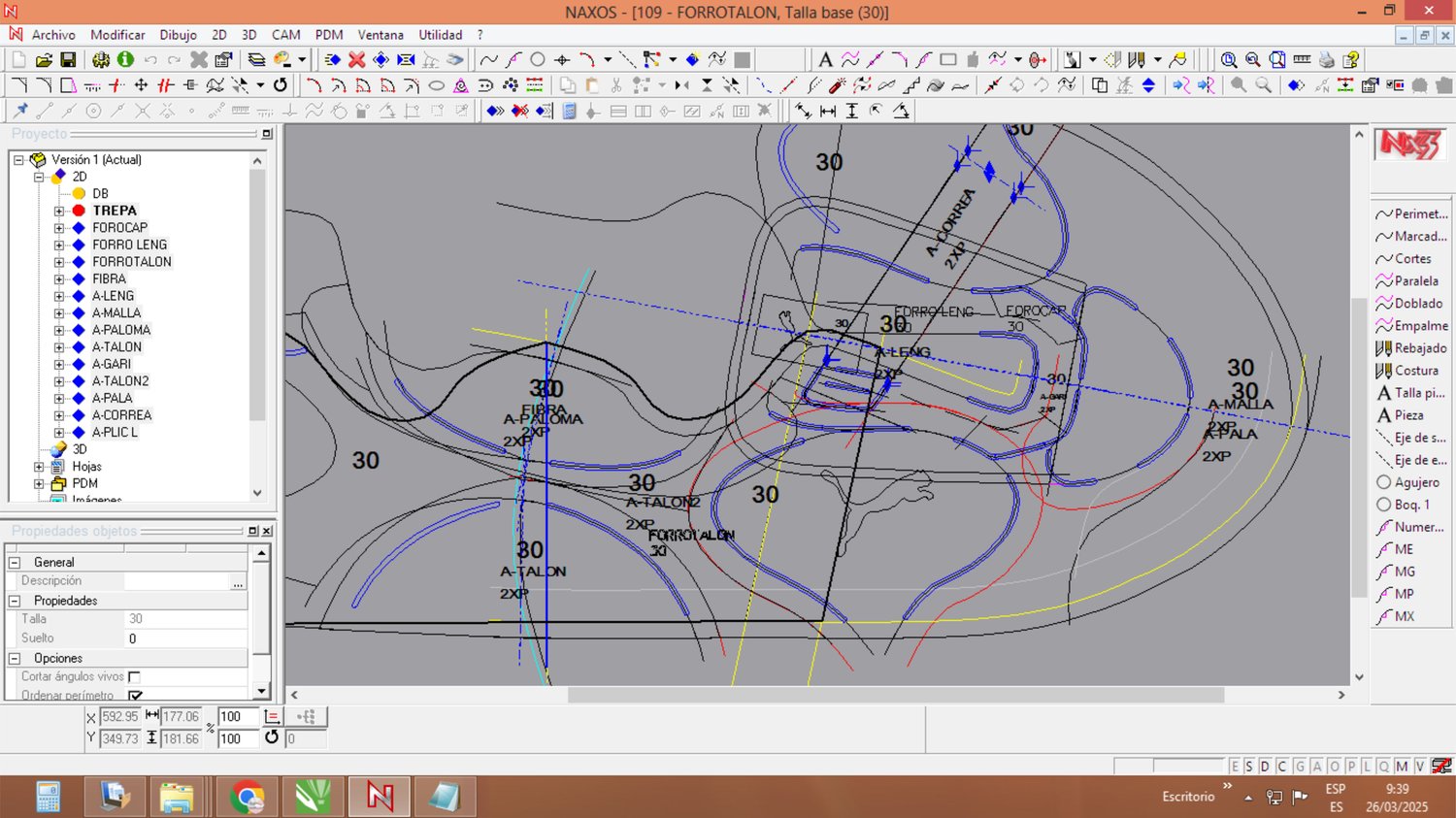Open the CAM menu

285,35
